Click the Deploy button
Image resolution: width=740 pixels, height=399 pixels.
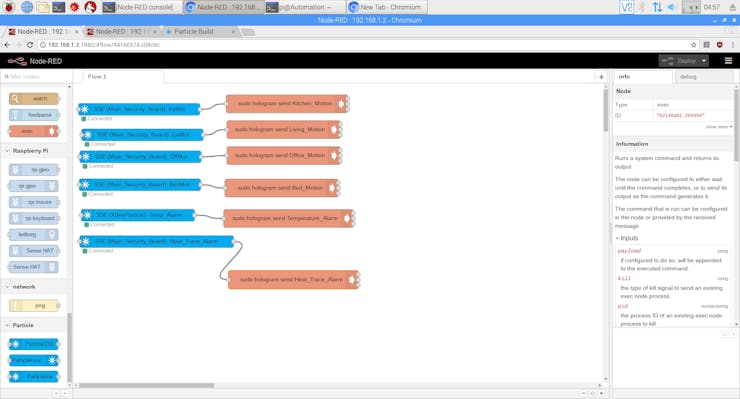click(x=680, y=61)
